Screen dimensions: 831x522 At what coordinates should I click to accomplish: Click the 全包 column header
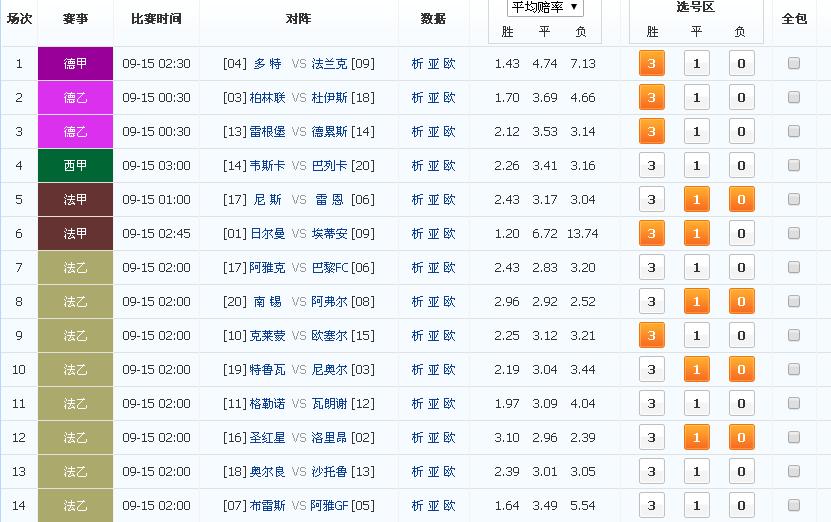(794, 19)
